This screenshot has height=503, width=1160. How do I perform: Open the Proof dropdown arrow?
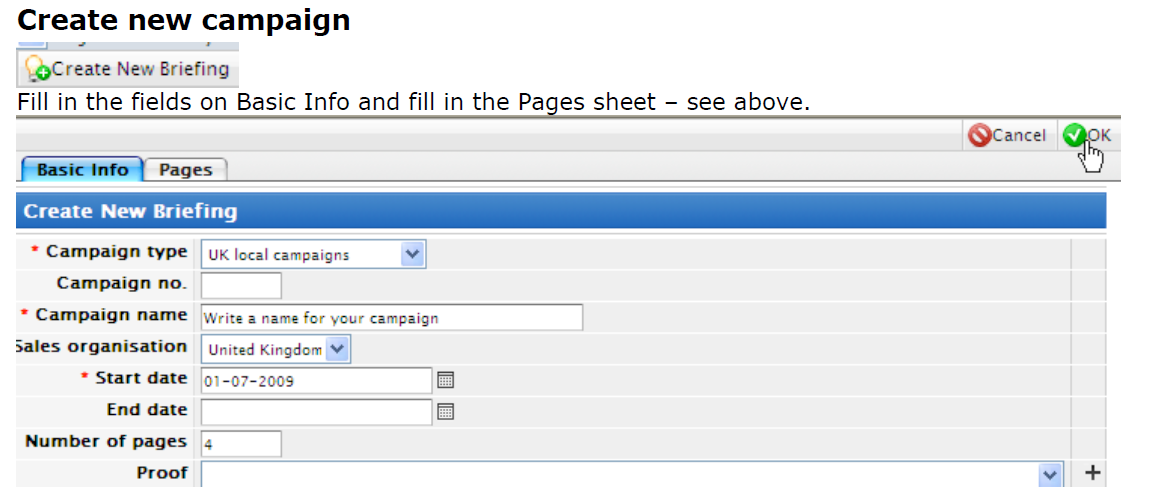[1049, 475]
